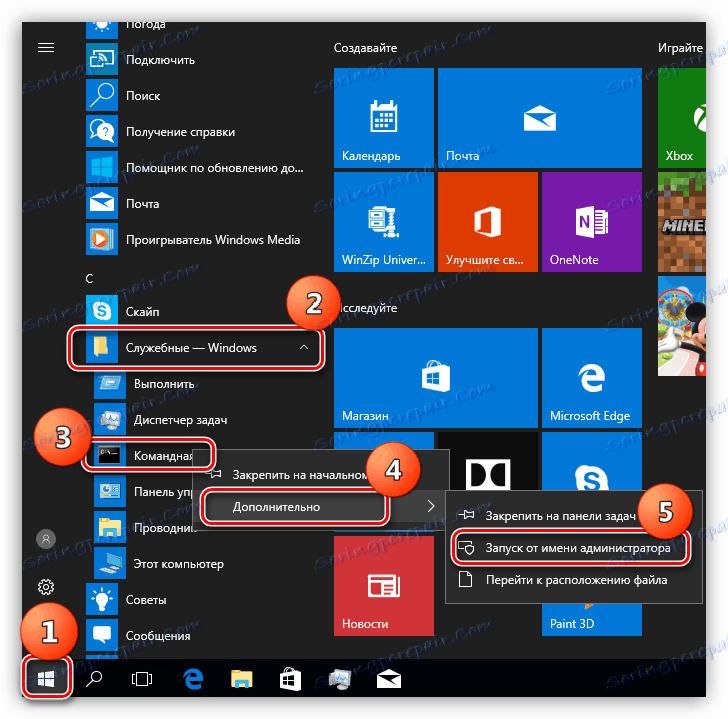Screen dimensions: 728x719
Task: Open Подключить app icon
Action: pyautogui.click(x=102, y=59)
